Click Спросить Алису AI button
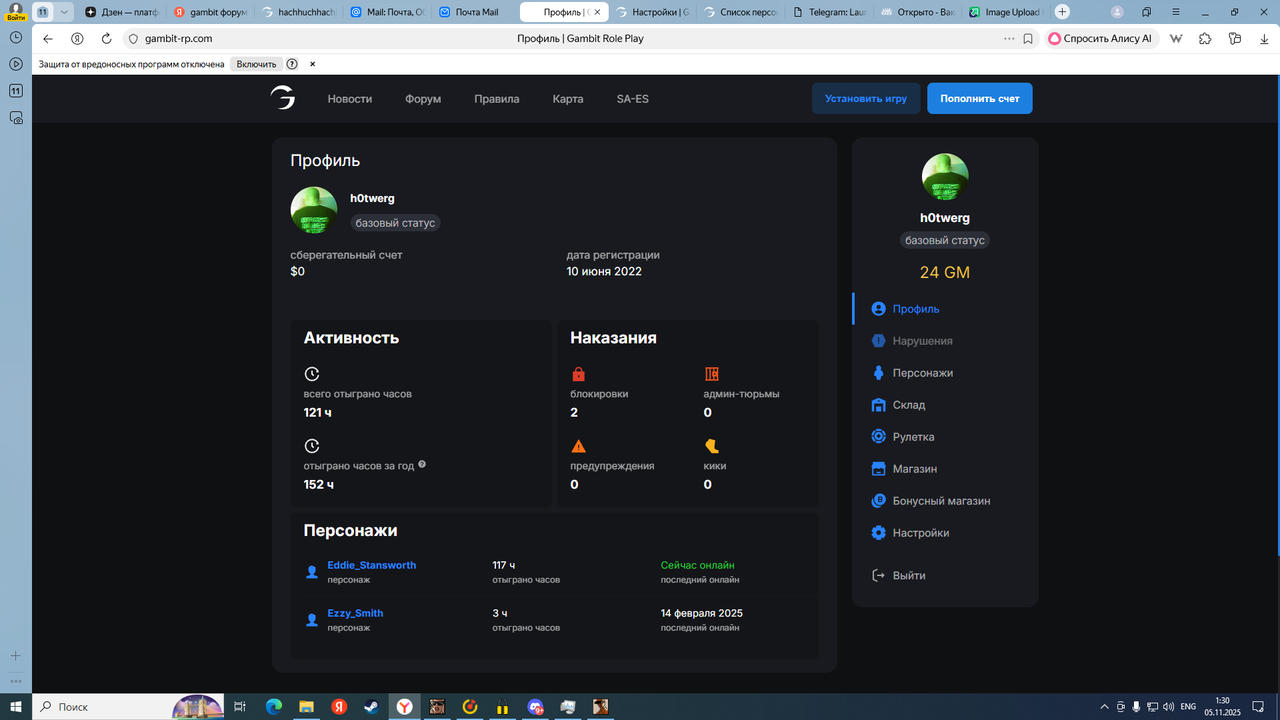Screen dimensions: 1280x720 (1100, 39)
